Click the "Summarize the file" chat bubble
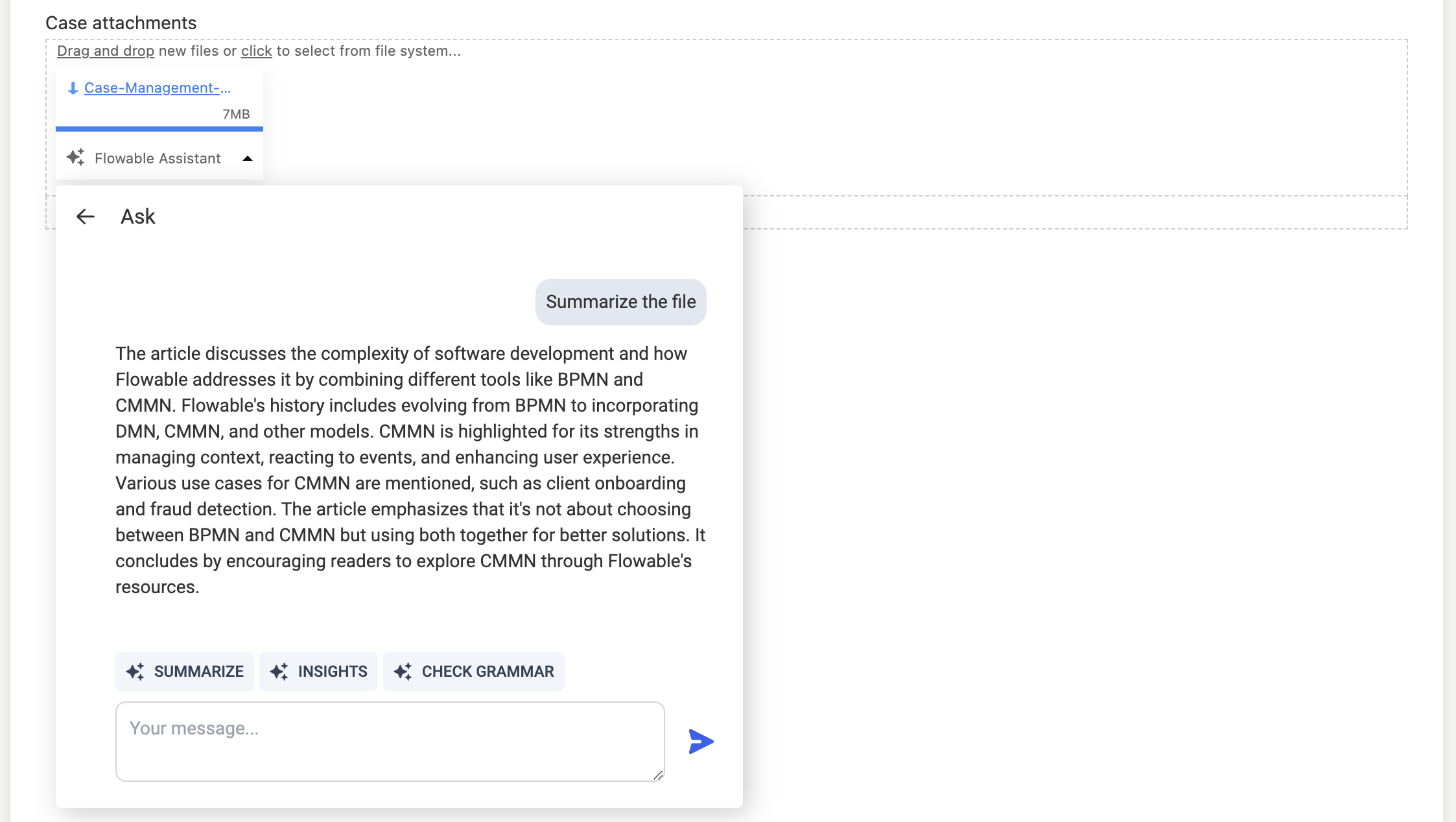Viewport: 1456px width, 822px height. pos(620,302)
